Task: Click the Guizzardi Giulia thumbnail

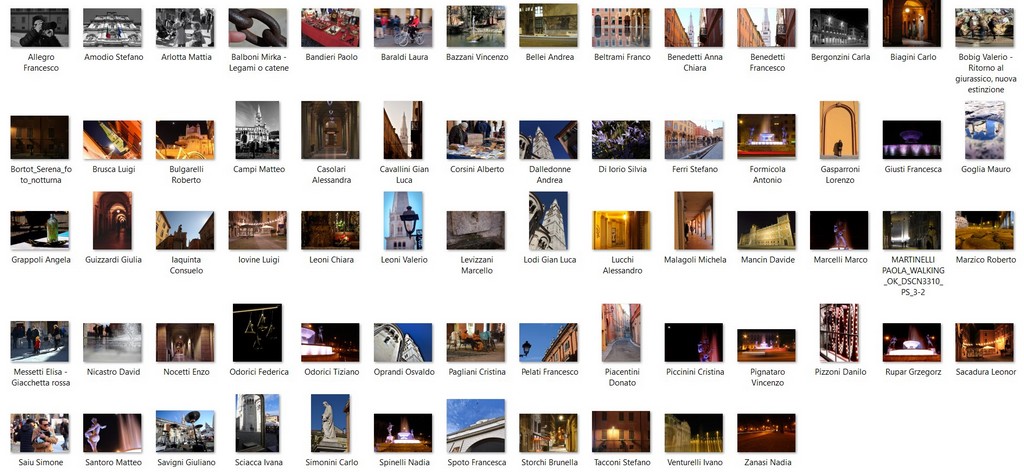Action: click(112, 220)
